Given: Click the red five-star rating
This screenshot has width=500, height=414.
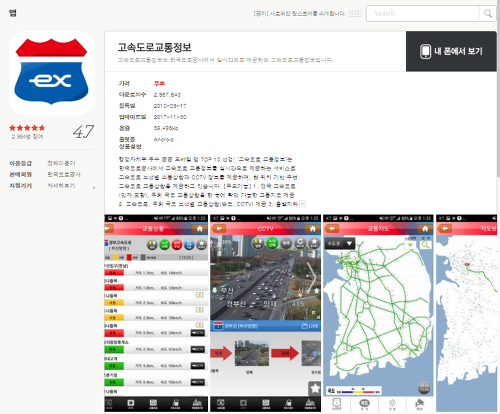Looking at the screenshot, I should tap(27, 128).
